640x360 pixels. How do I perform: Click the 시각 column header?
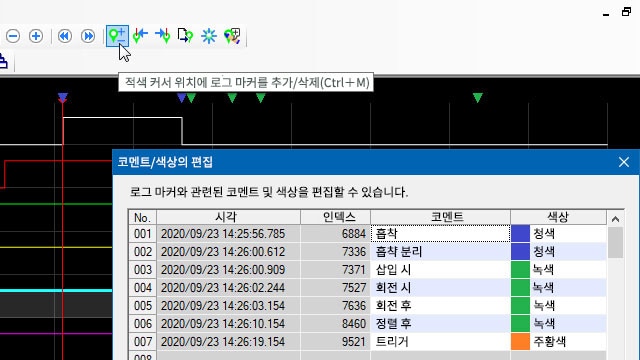[x=229, y=217]
